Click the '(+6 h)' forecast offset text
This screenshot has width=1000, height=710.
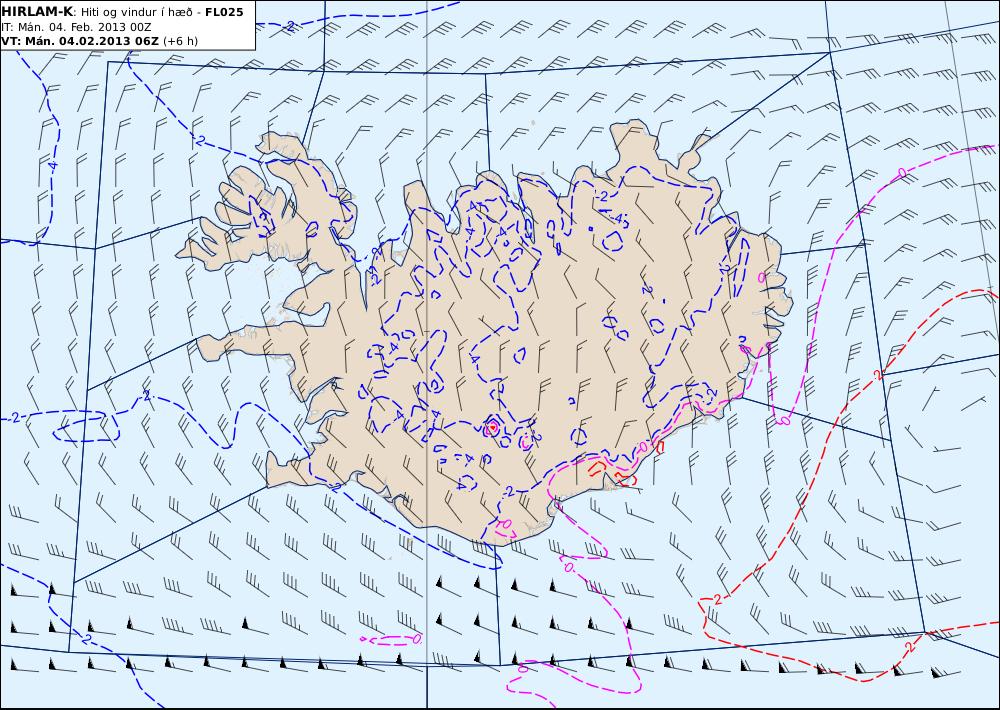180,41
